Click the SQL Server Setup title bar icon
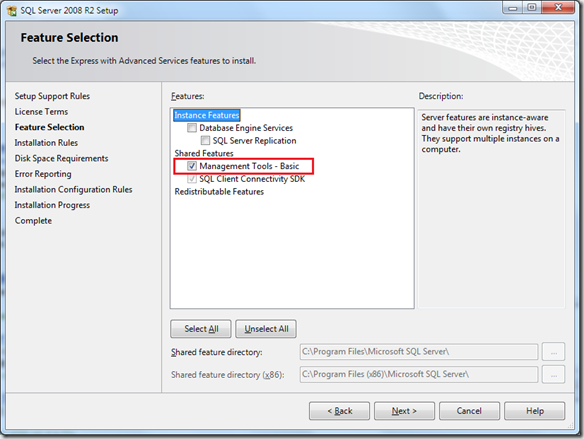This screenshot has height=439, width=584. (x=12, y=11)
